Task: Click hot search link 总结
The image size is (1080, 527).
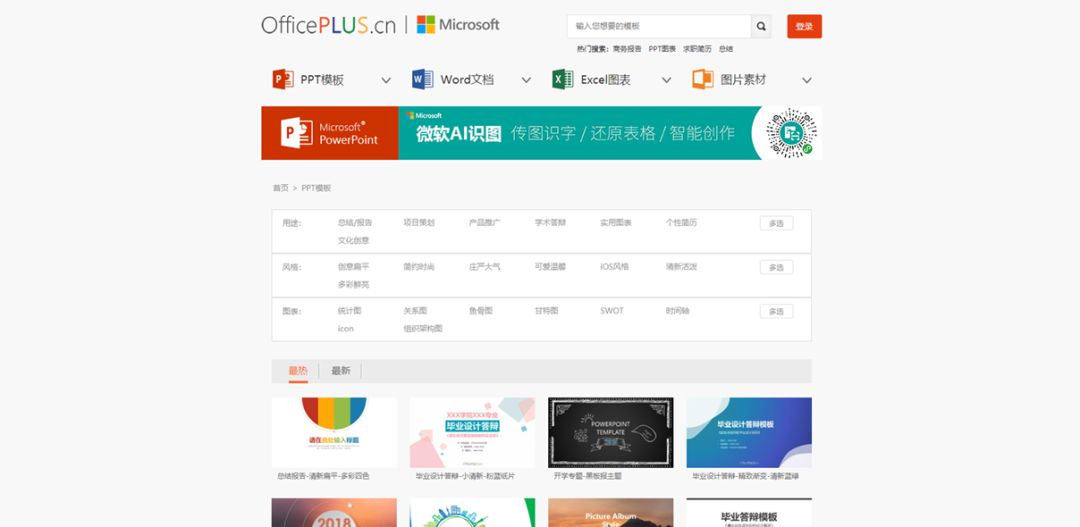Action: pyautogui.click(x=726, y=49)
